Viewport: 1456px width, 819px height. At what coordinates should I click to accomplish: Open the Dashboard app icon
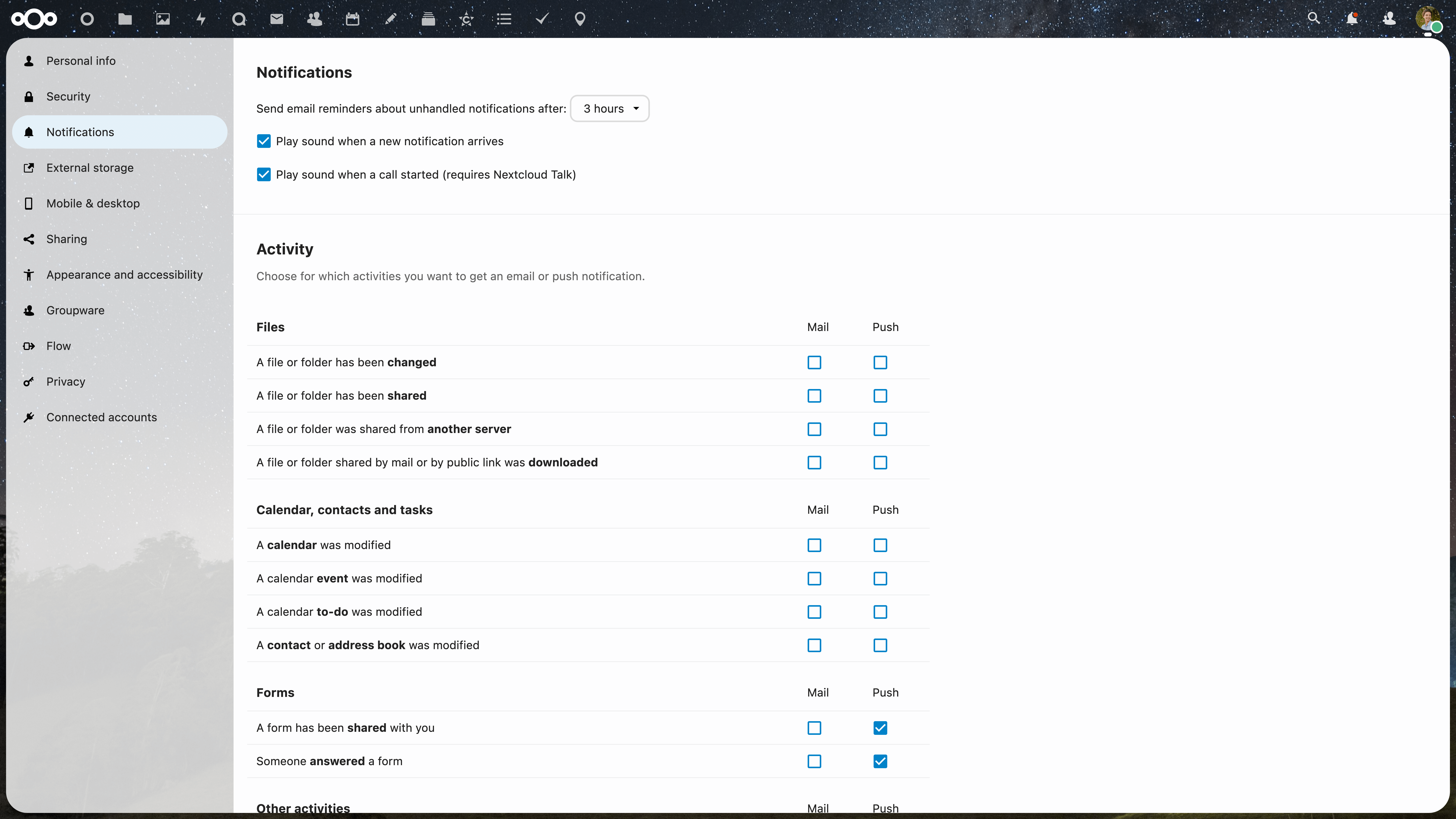tap(87, 19)
